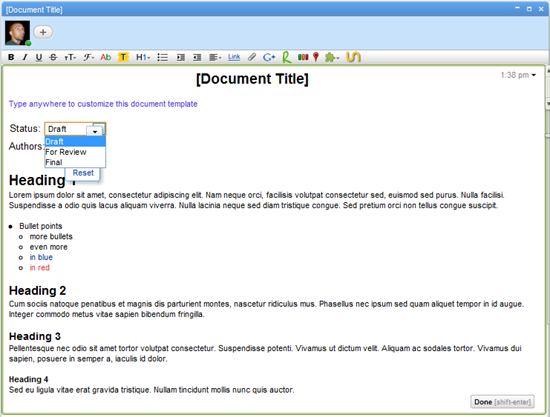
Task: Open the 1:38 pm timestamp menu
Action: (518, 75)
